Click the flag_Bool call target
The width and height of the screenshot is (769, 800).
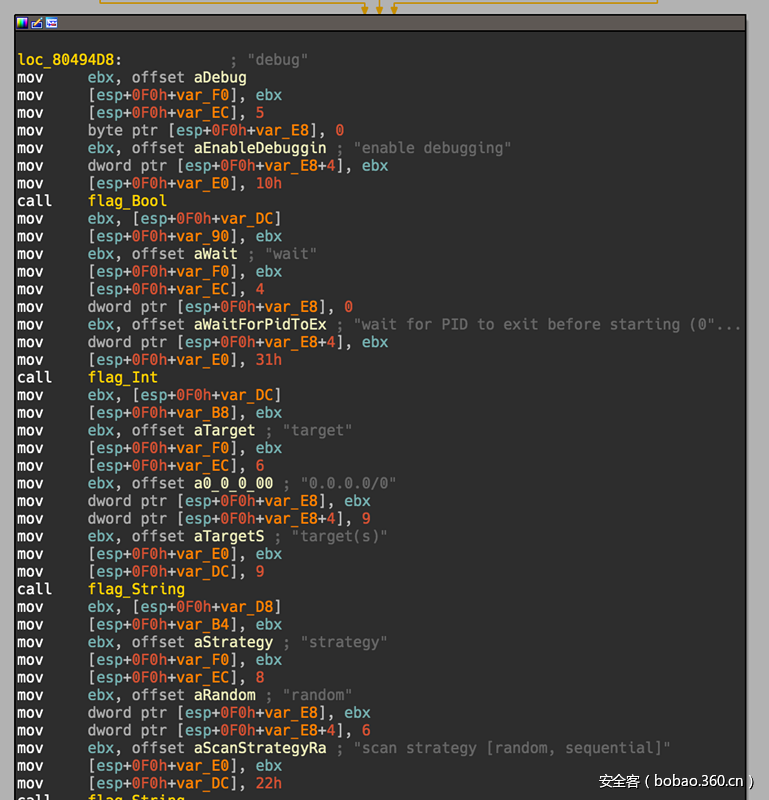127,201
